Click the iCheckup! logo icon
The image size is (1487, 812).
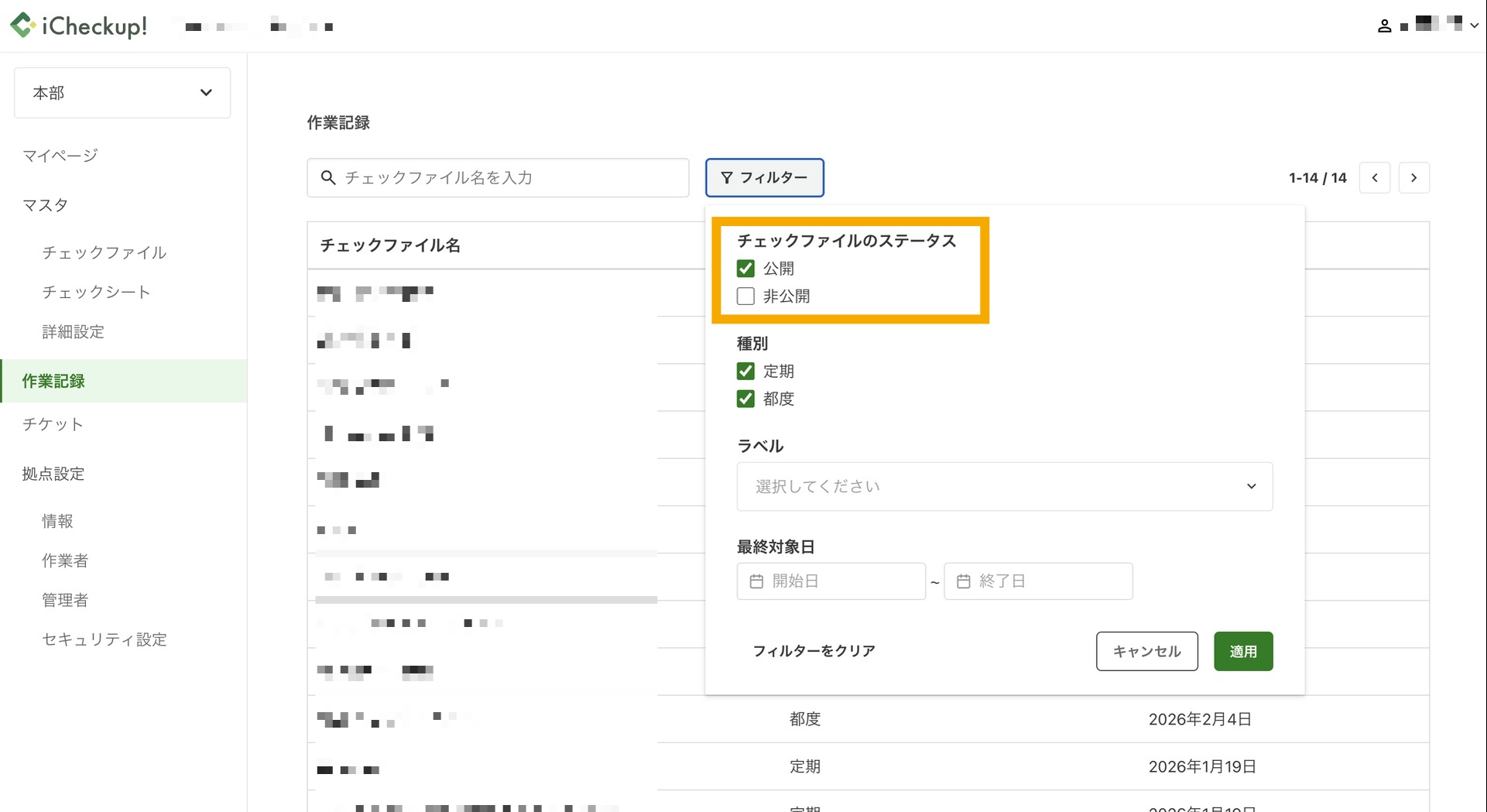[22, 26]
